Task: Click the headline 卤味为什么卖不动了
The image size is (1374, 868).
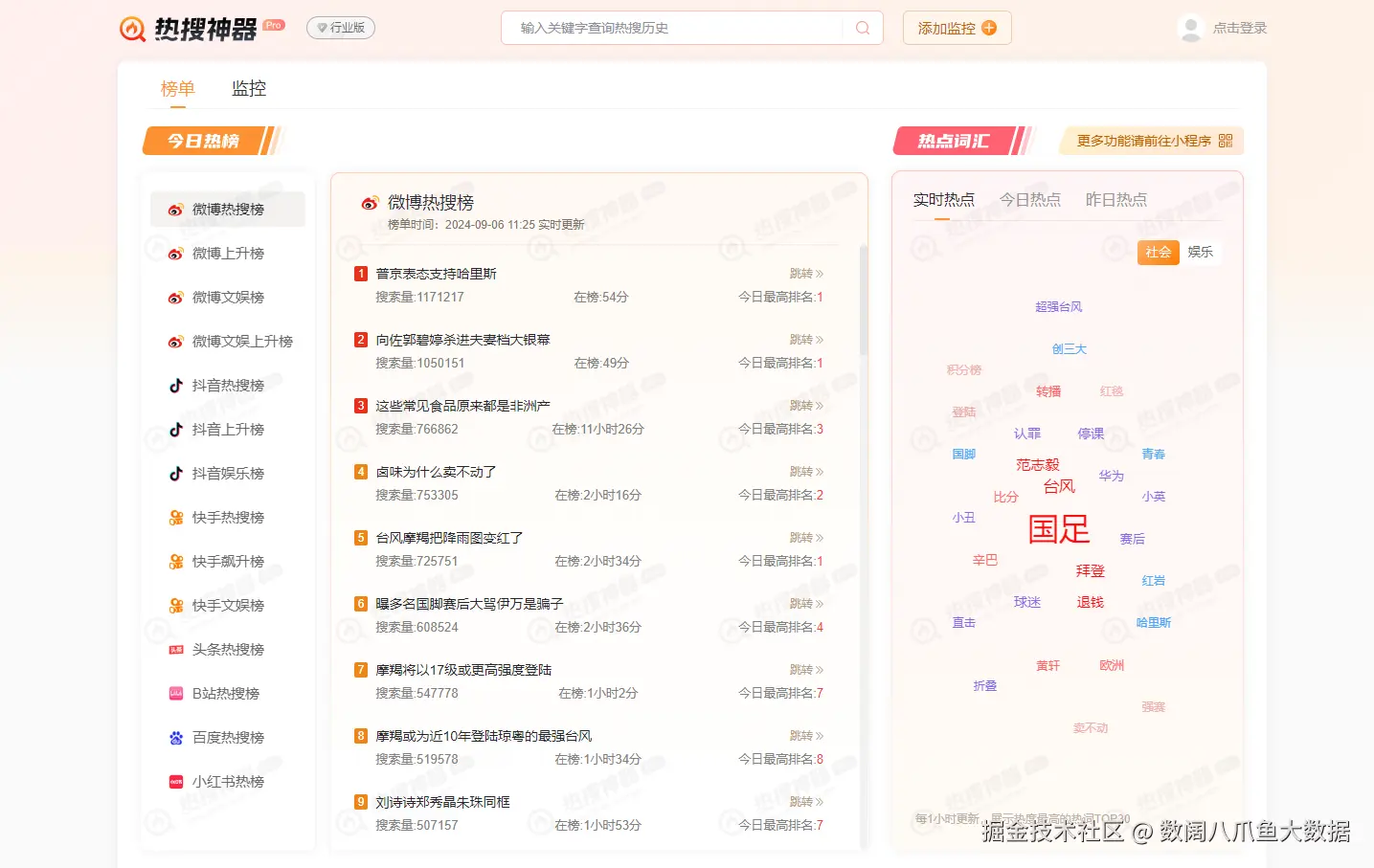Action: coord(436,472)
